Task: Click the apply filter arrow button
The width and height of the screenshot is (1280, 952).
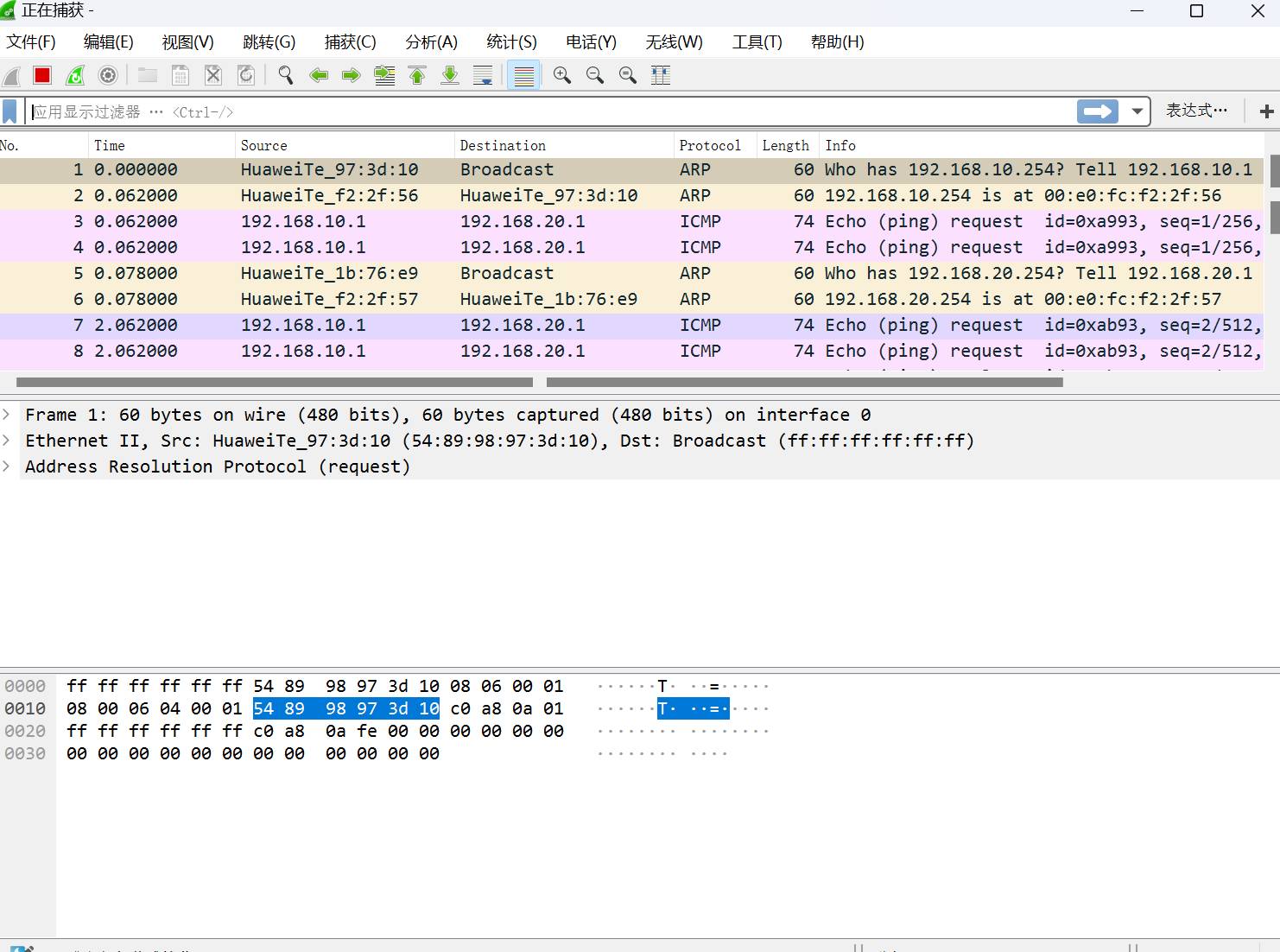Action: [x=1098, y=111]
